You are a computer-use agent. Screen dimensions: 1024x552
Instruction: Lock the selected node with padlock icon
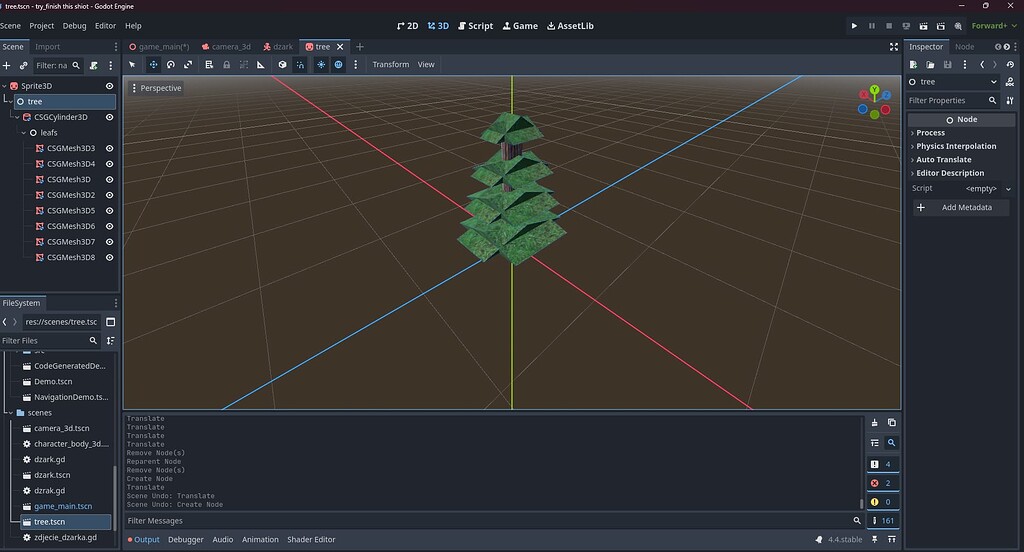227,65
